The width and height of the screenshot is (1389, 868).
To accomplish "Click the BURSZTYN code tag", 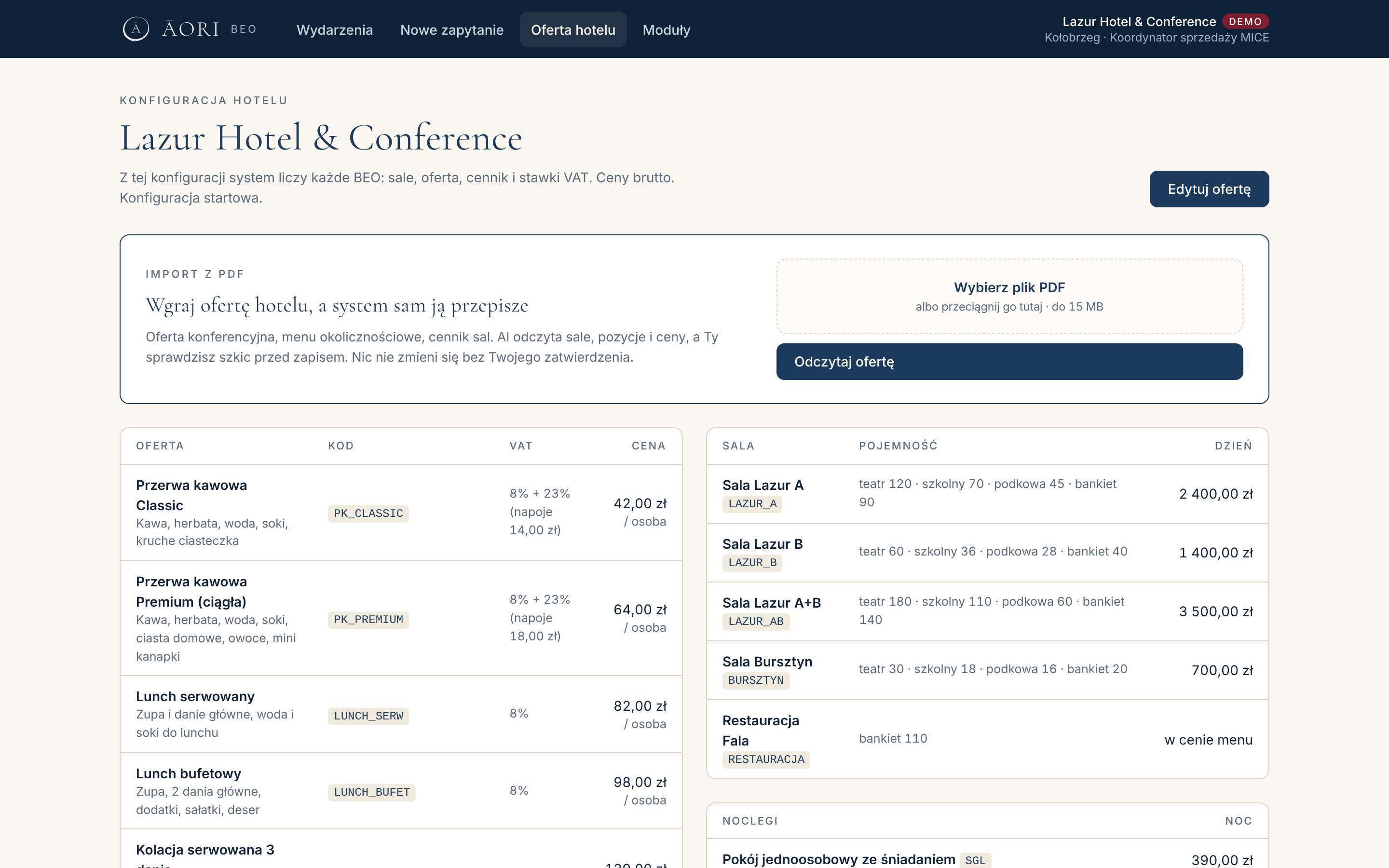I will (x=756, y=680).
